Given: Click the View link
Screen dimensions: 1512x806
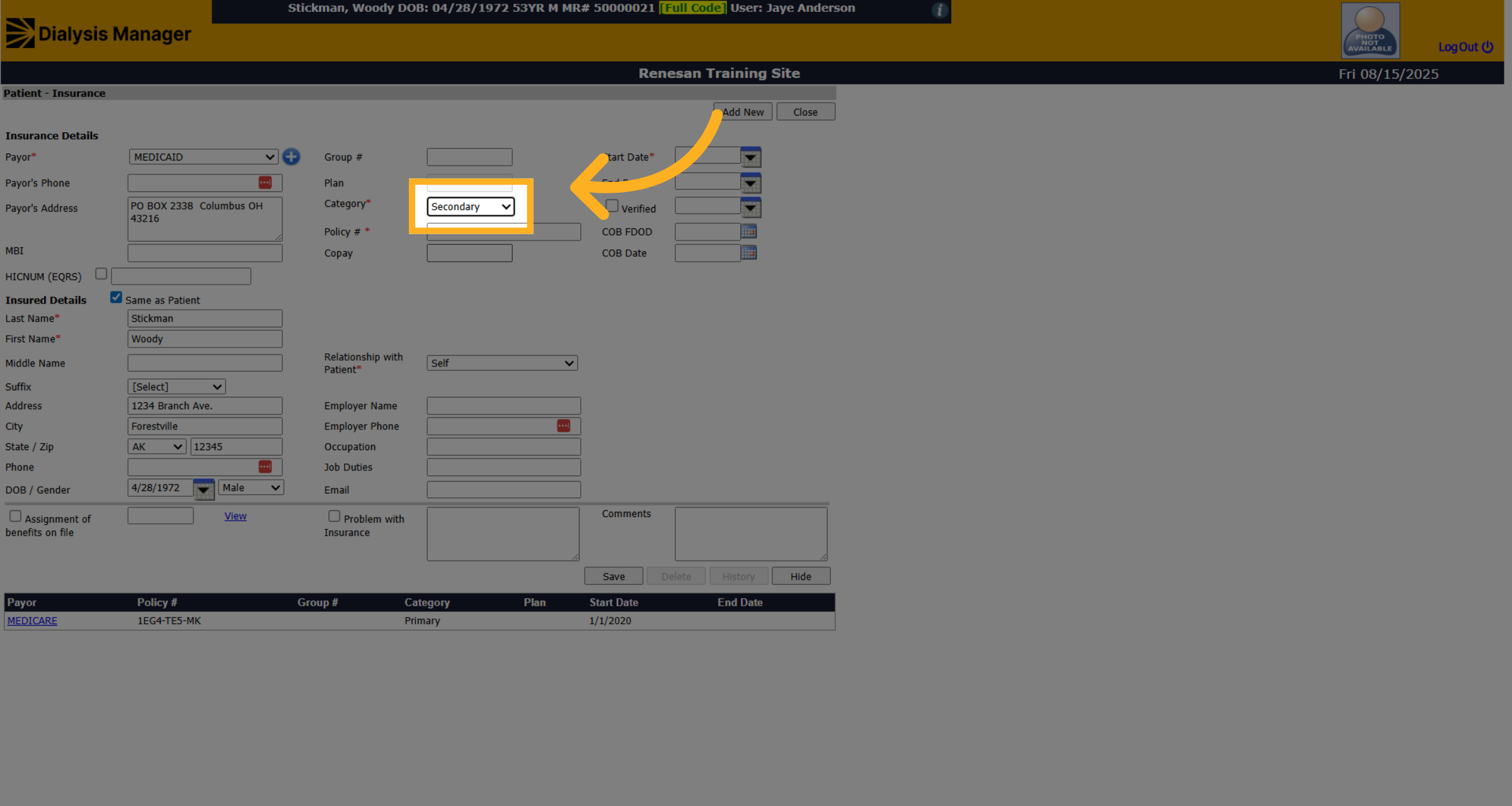Looking at the screenshot, I should click(235, 516).
